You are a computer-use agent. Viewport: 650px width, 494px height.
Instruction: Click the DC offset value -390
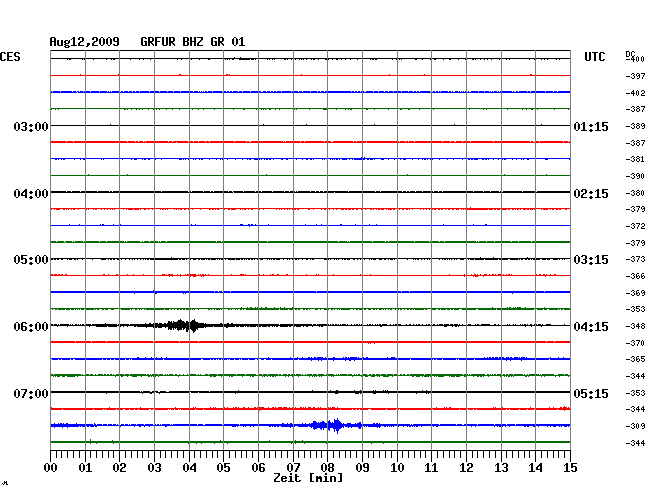635,176
